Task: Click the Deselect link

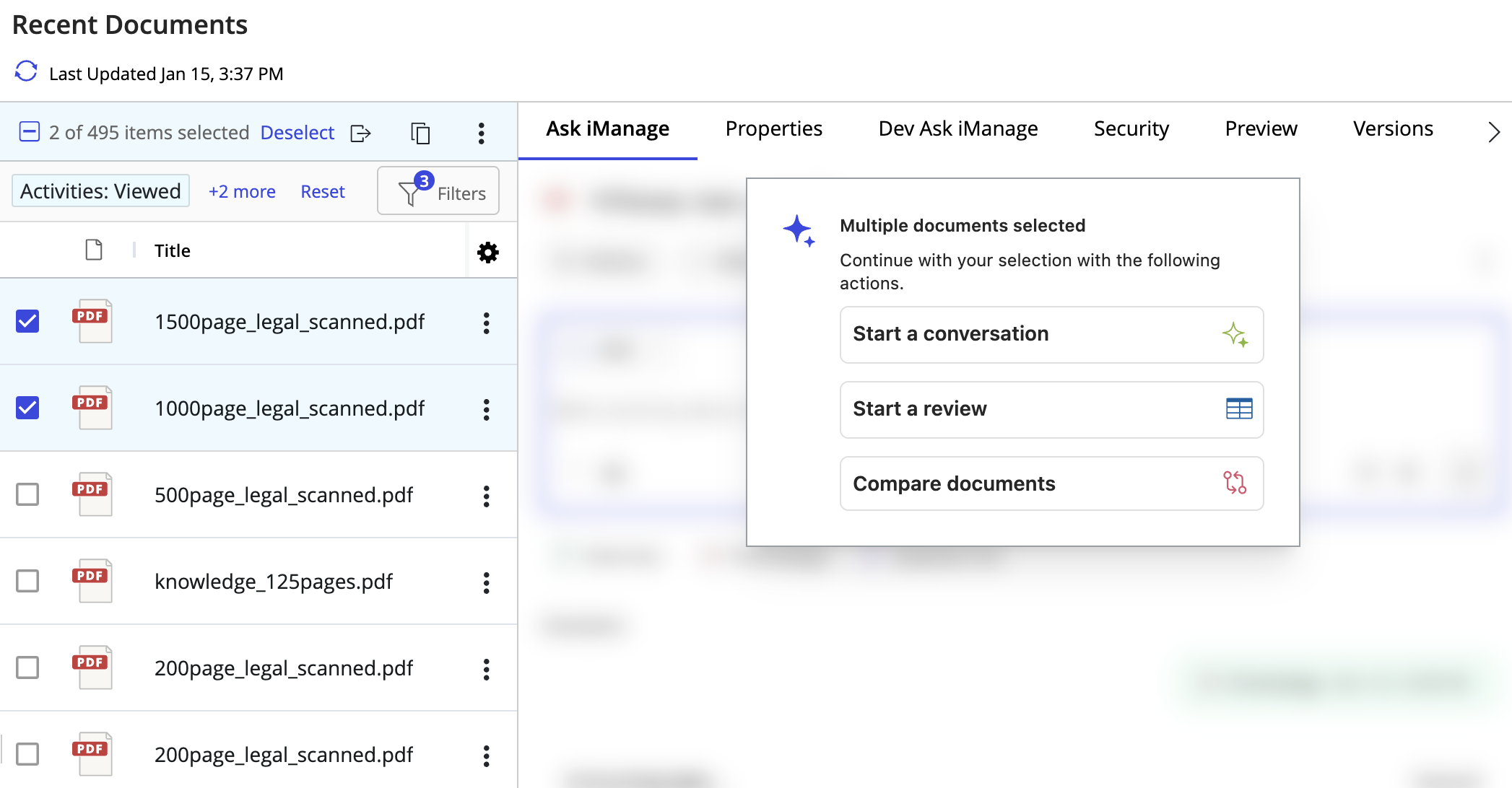Action: (x=297, y=133)
